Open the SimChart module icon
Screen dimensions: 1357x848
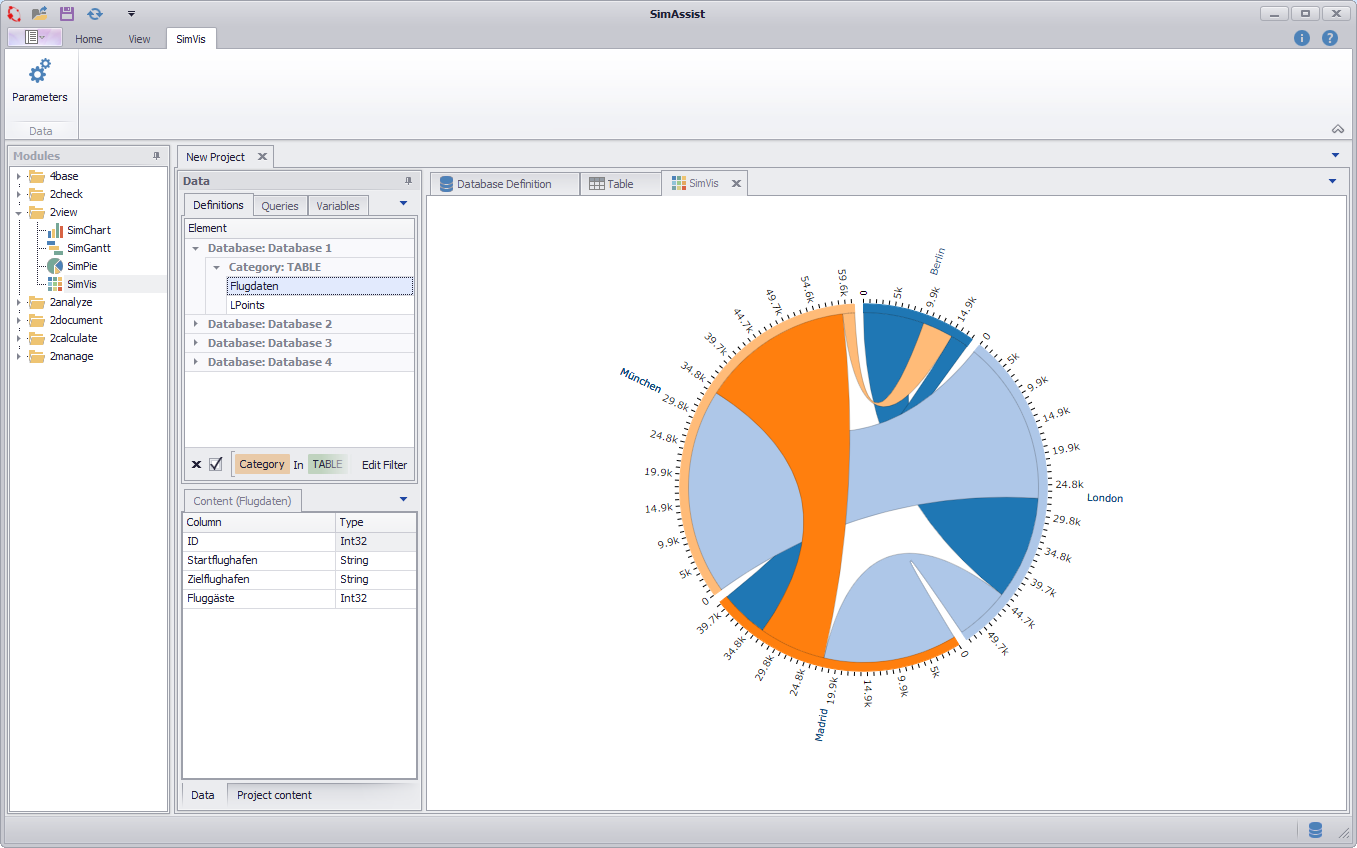[55, 230]
